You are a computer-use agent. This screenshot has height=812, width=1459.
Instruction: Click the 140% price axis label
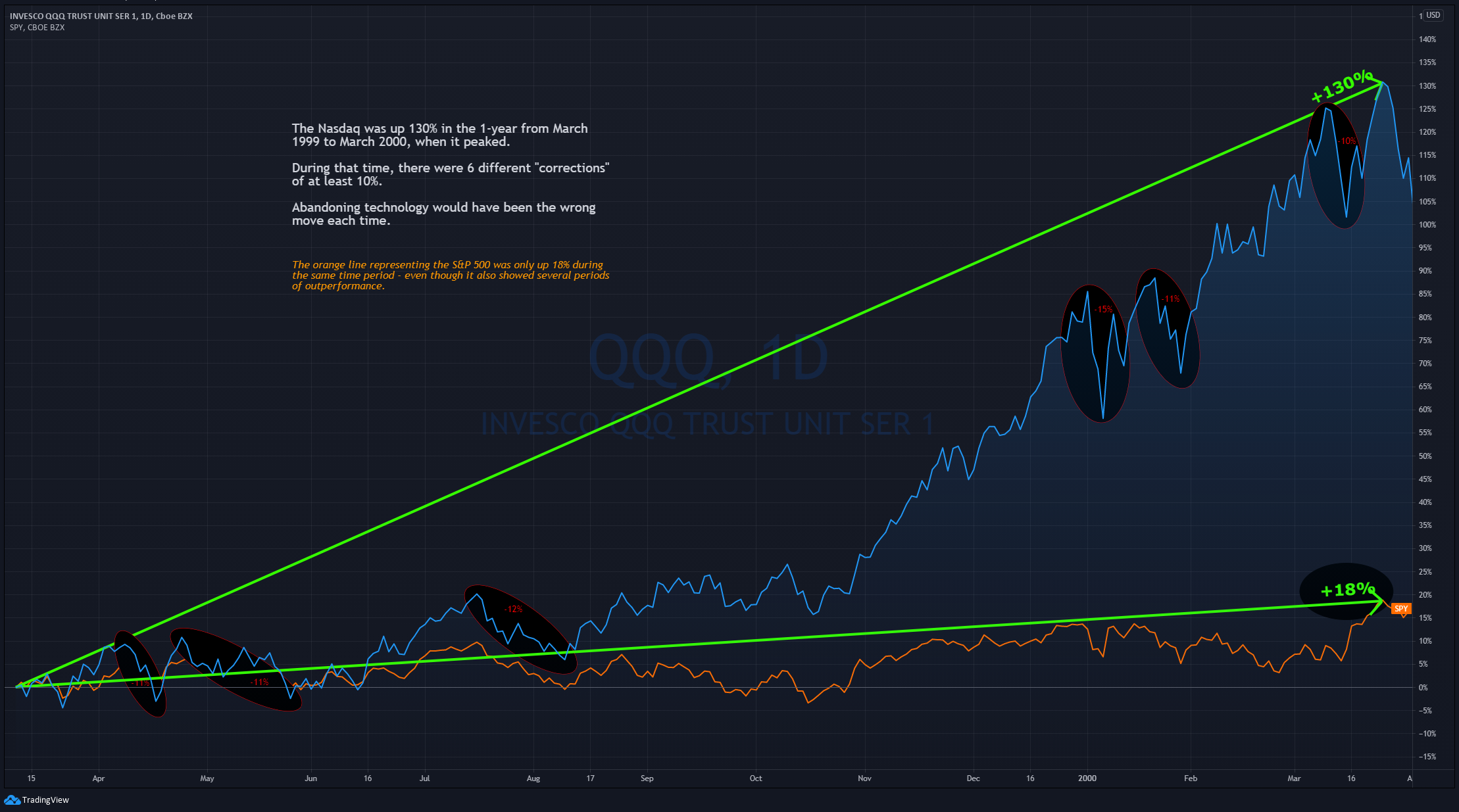click(x=1427, y=39)
